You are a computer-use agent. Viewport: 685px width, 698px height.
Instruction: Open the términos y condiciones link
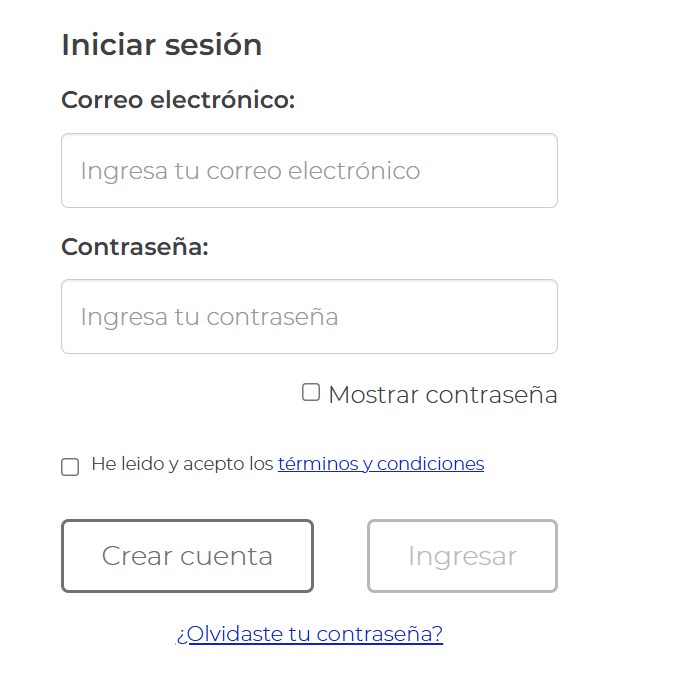[380, 464]
